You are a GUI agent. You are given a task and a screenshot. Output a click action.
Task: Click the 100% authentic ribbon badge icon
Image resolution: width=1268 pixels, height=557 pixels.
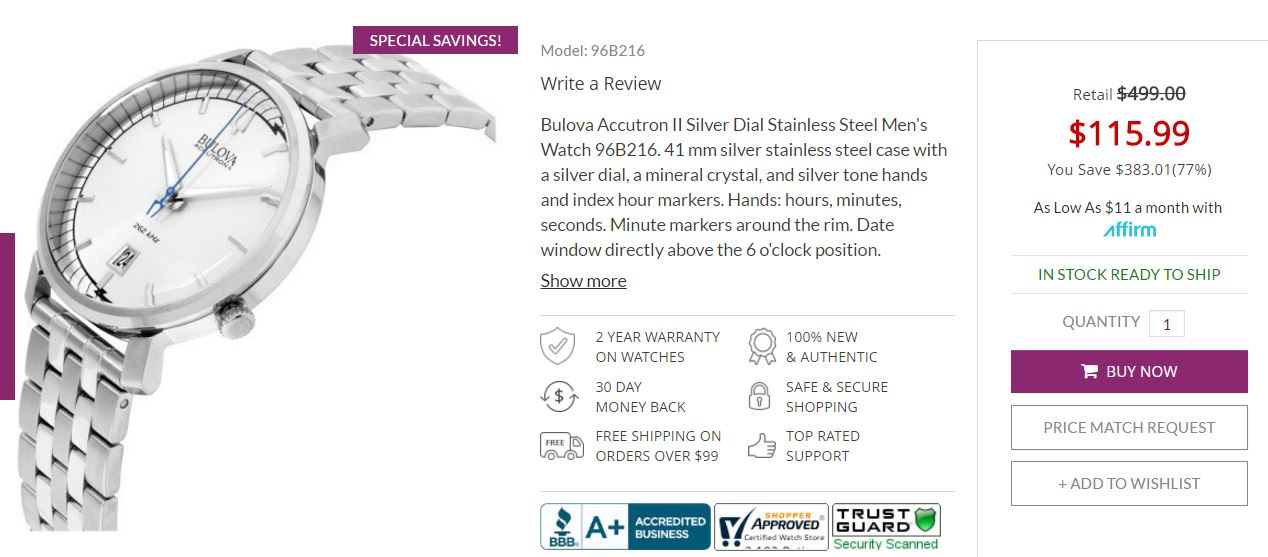click(762, 346)
